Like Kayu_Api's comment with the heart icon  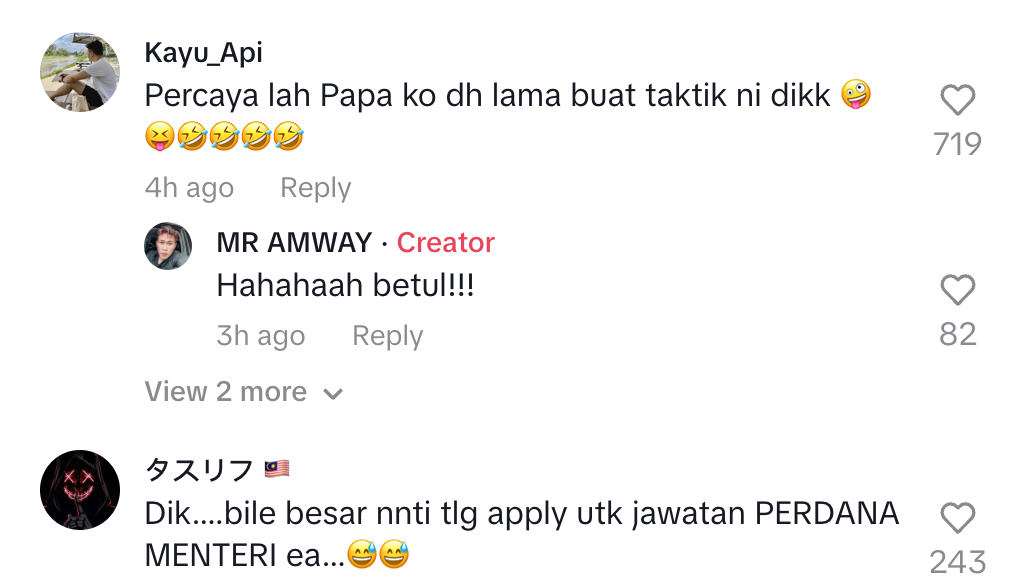point(958,100)
